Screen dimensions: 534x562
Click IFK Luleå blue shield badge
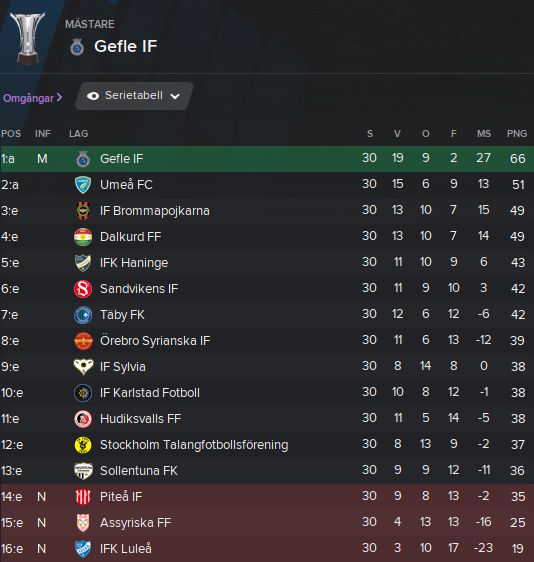tap(83, 549)
